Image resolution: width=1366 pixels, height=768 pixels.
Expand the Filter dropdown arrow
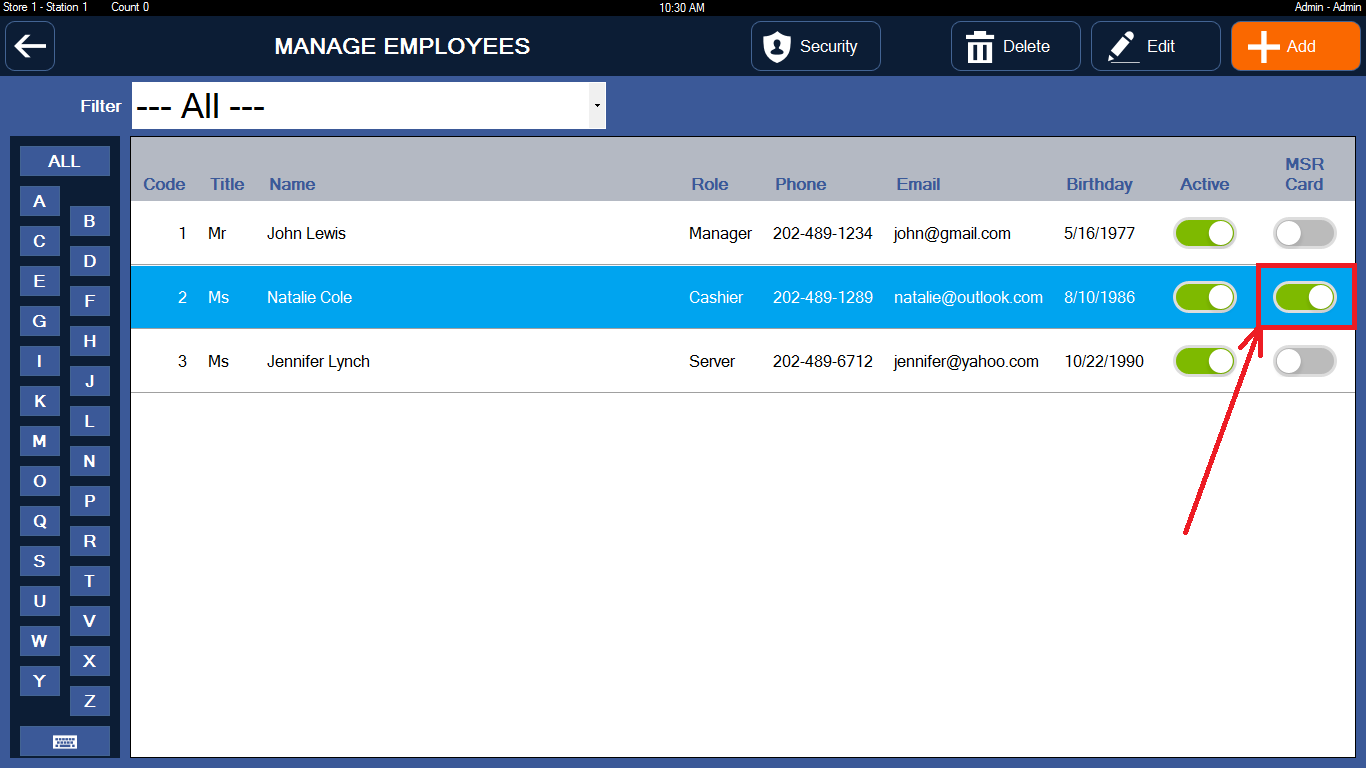point(597,106)
